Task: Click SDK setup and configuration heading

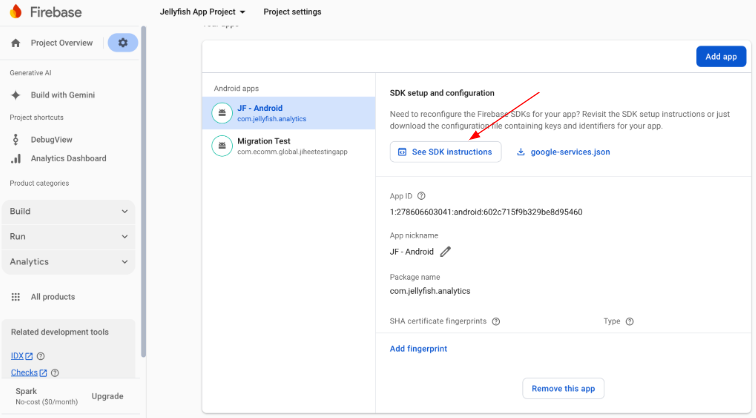Action: pos(442,93)
